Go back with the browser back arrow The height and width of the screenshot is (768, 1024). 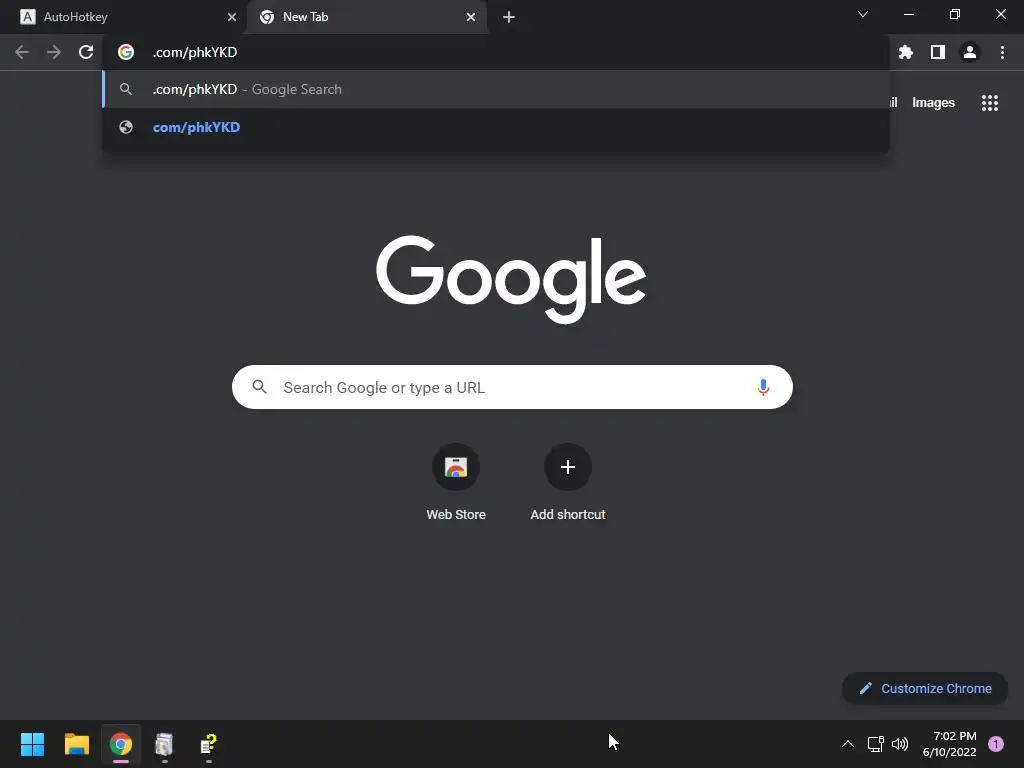(x=22, y=52)
